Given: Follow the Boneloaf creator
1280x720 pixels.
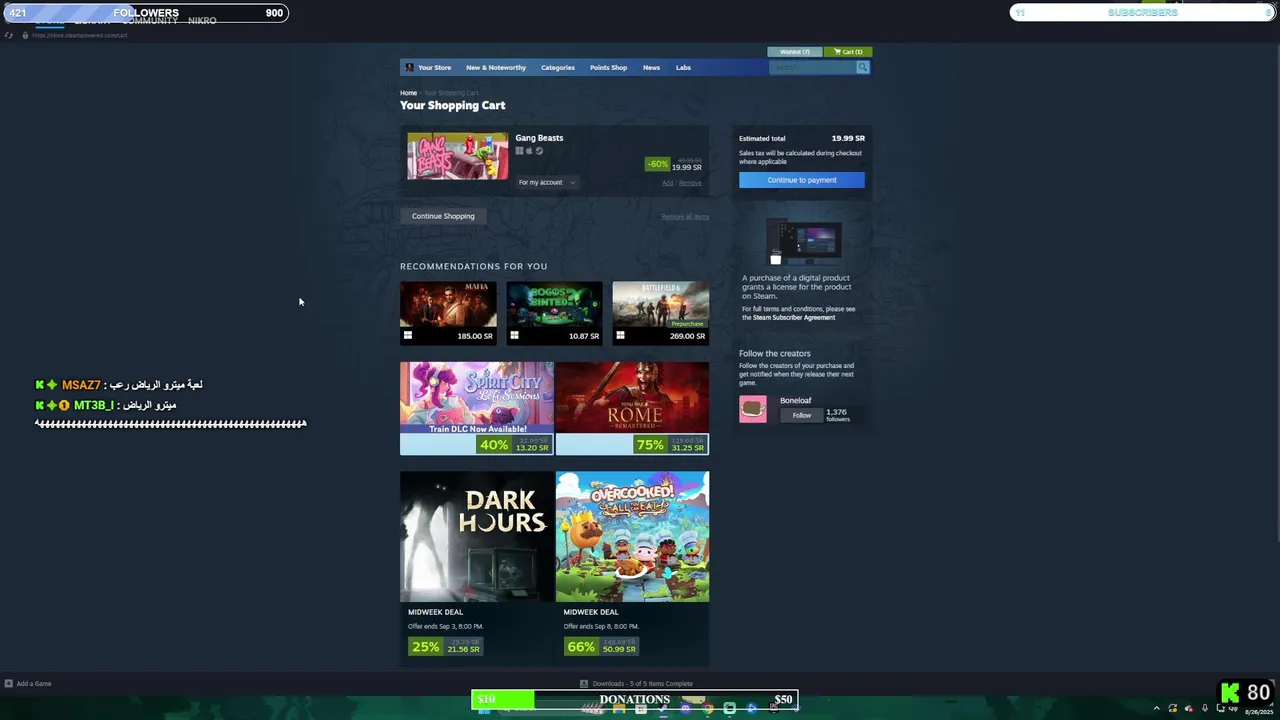Looking at the screenshot, I should click(x=802, y=415).
